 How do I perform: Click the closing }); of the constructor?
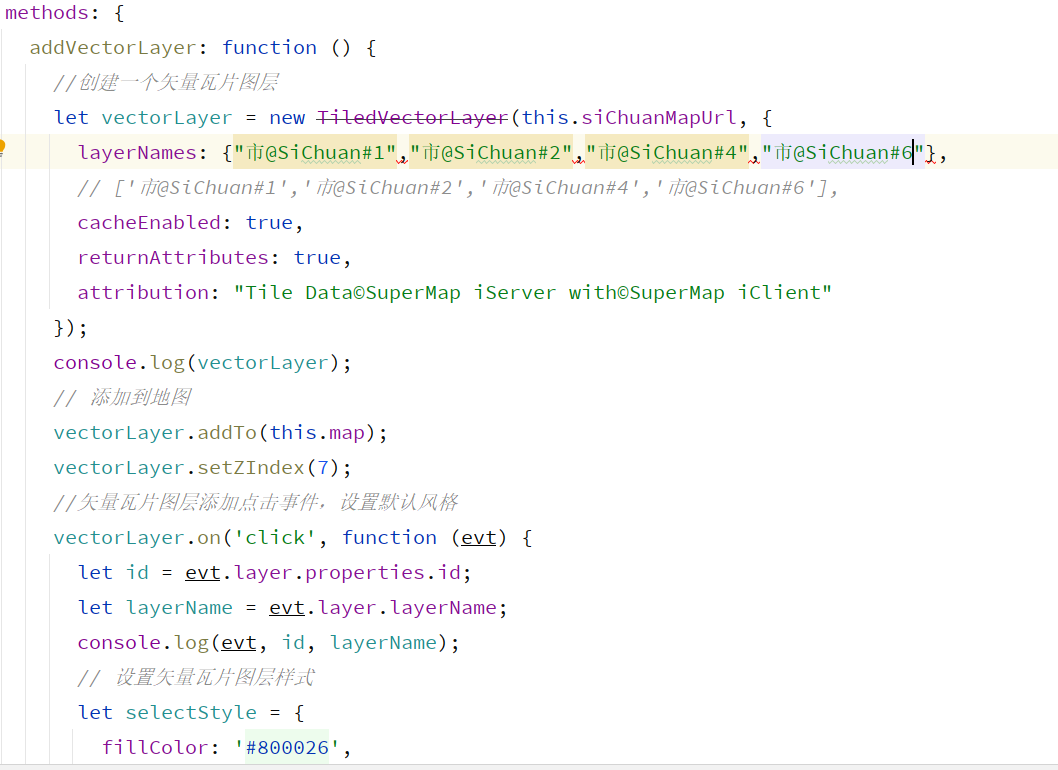tap(70, 328)
